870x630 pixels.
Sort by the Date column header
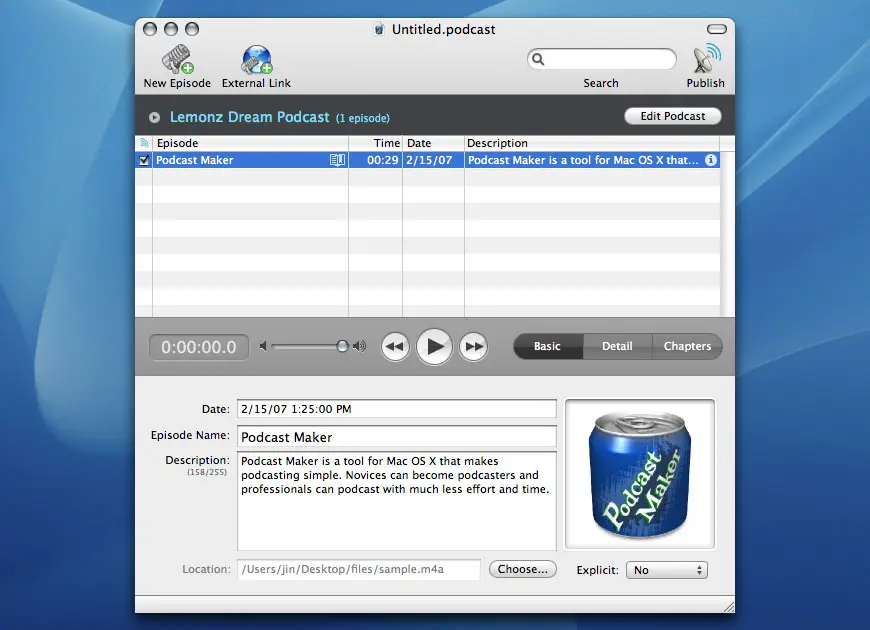(433, 143)
